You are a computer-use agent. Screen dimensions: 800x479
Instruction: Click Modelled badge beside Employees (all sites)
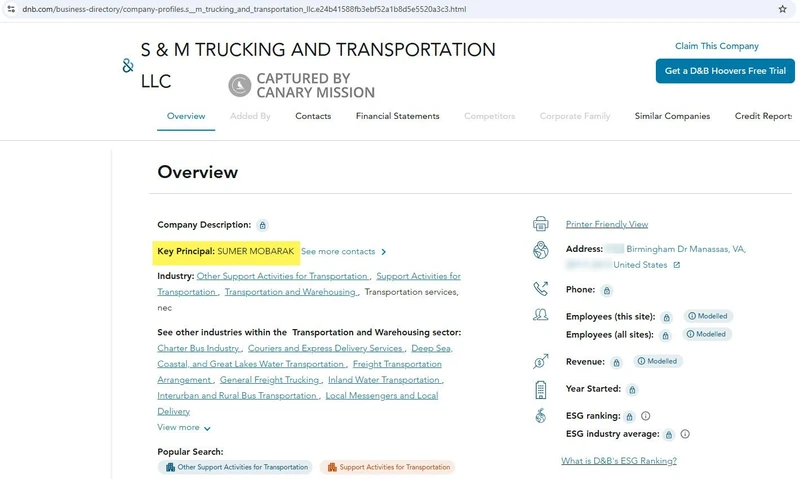tap(707, 334)
